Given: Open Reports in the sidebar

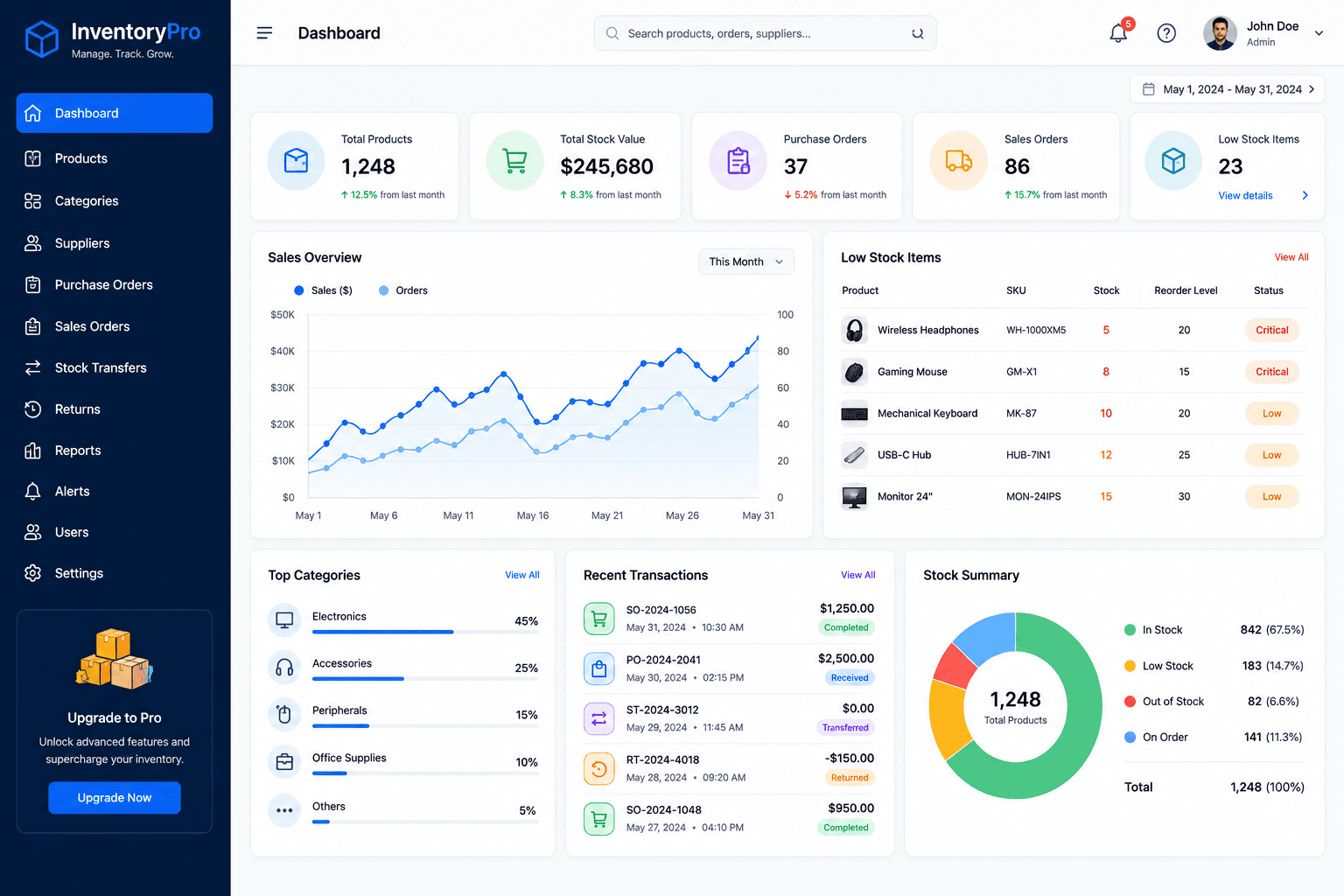Looking at the screenshot, I should (x=115, y=451).
